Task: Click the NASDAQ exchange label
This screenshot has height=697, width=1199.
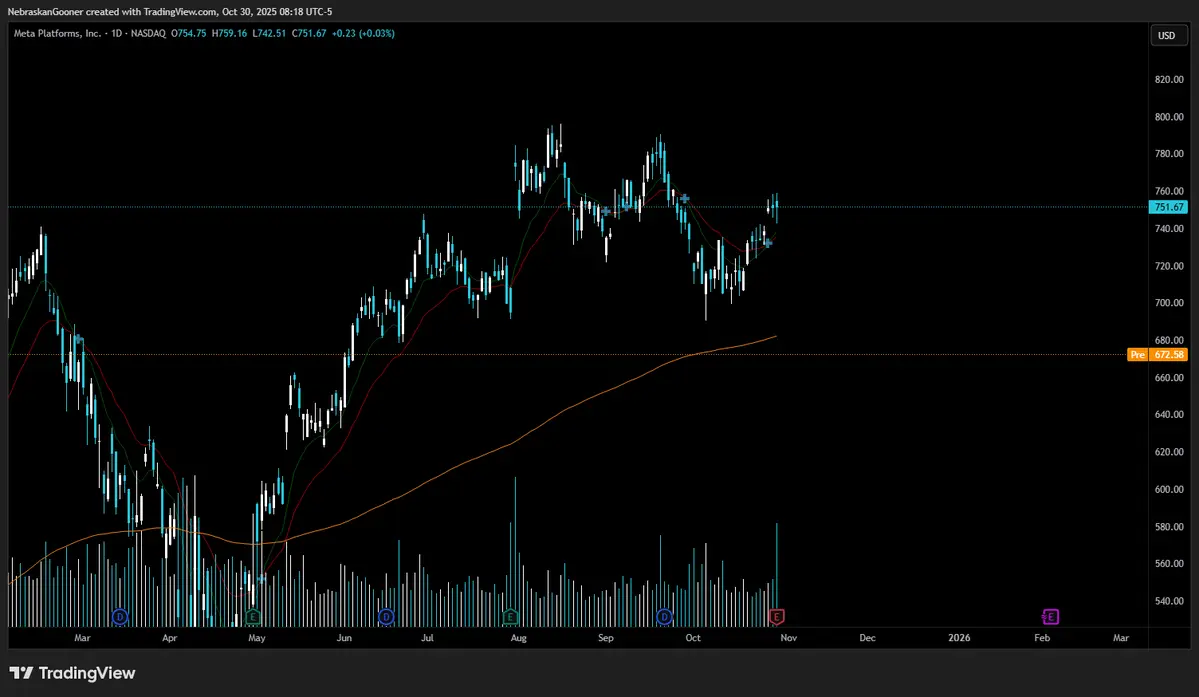Action: (148, 34)
